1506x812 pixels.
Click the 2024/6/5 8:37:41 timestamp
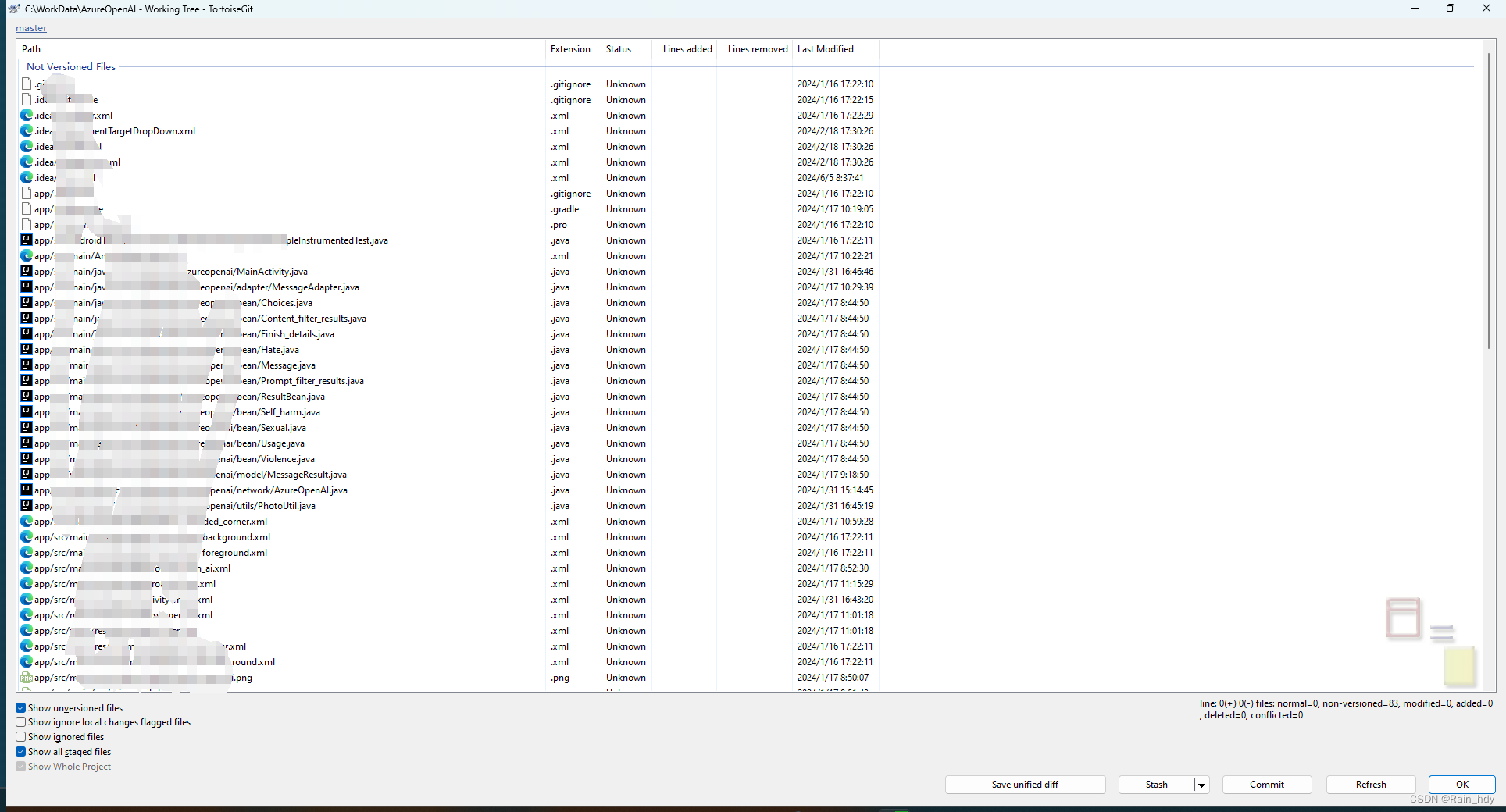(x=830, y=178)
